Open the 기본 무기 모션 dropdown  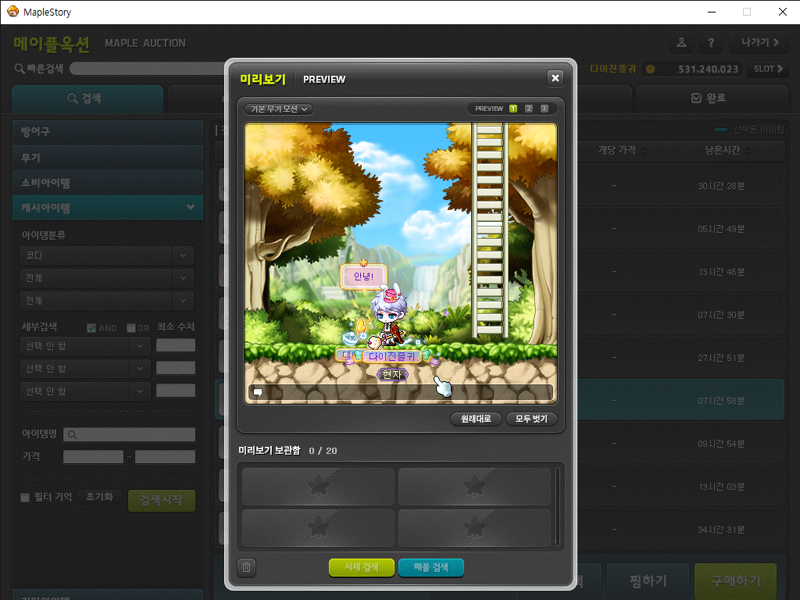coord(279,109)
